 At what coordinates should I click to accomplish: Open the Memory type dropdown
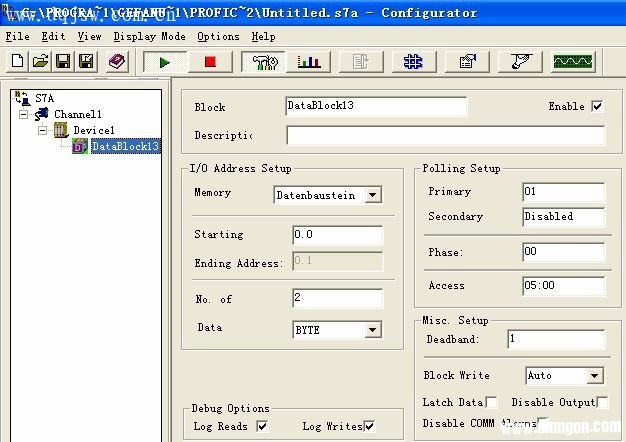(x=373, y=196)
